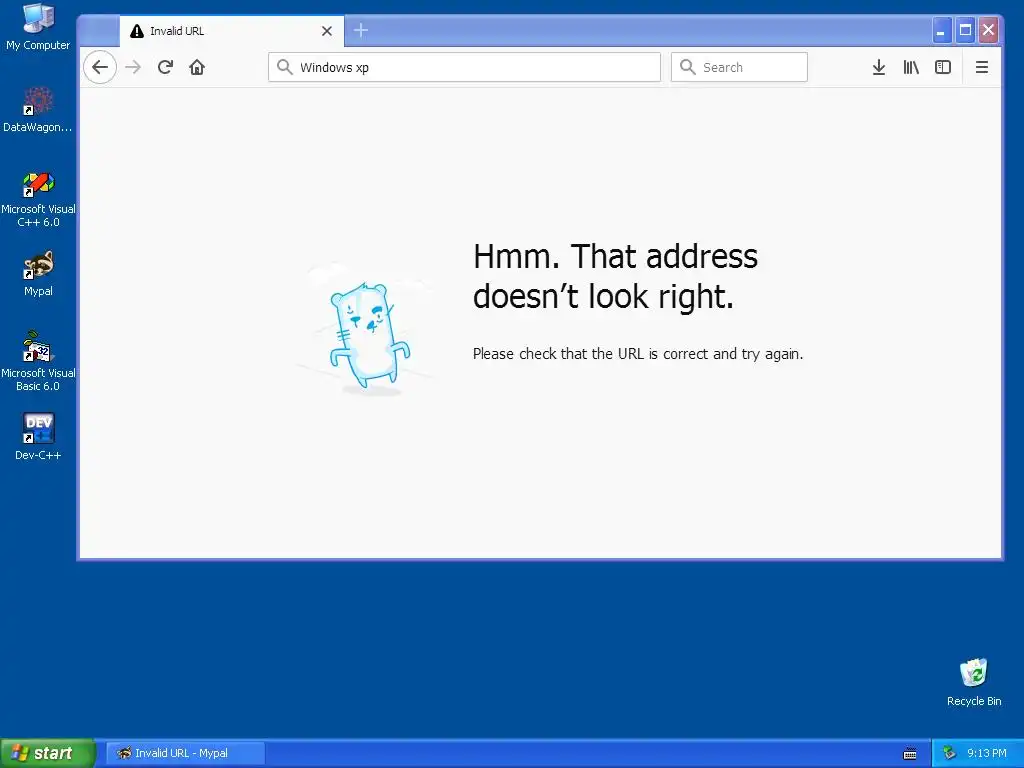Minimize the Mypal browser window

942,30
